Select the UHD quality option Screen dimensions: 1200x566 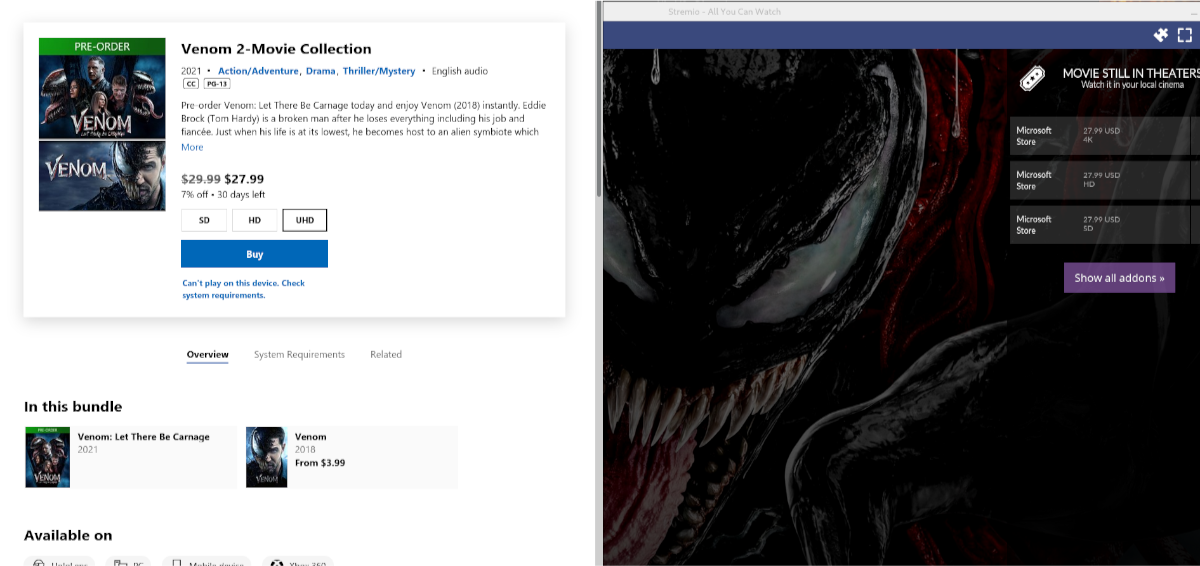click(x=305, y=220)
